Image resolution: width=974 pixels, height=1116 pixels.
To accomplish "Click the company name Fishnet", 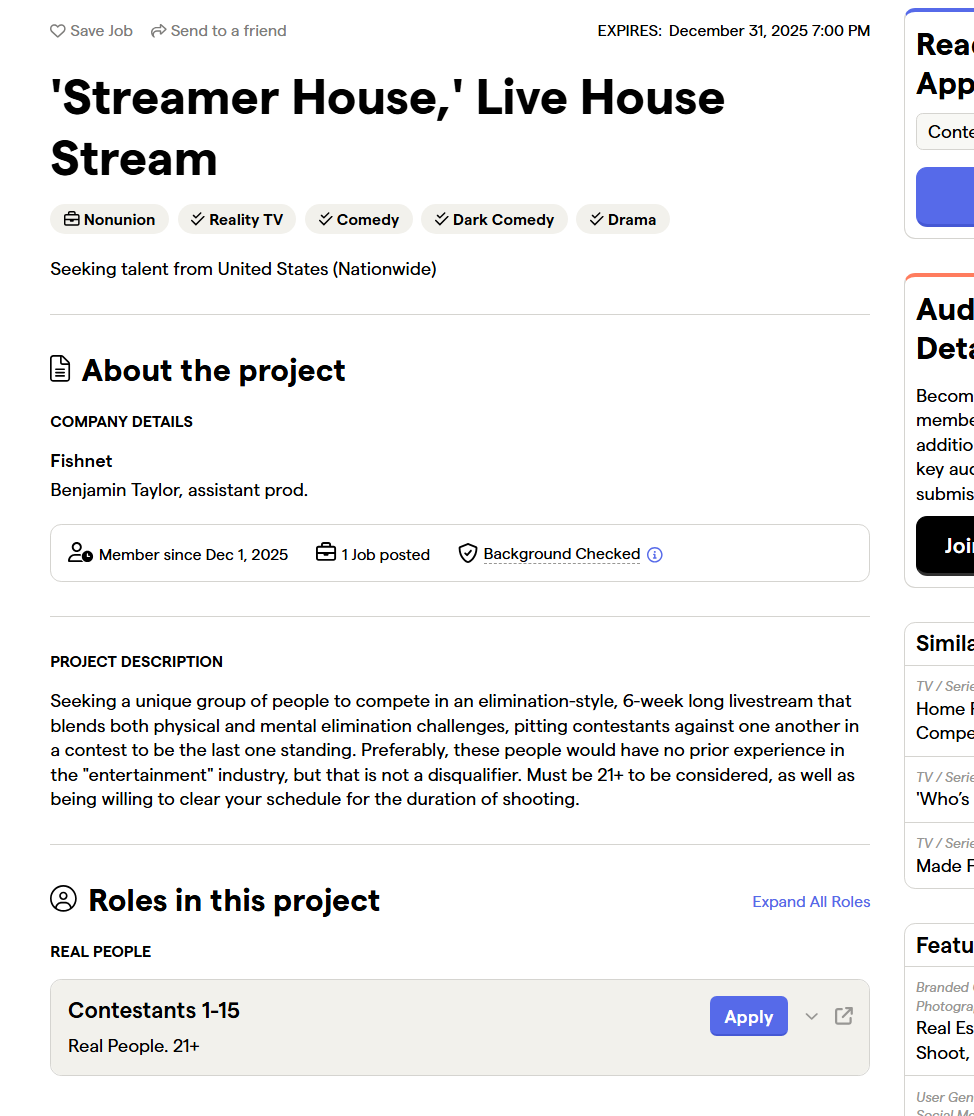I will (x=81, y=461).
